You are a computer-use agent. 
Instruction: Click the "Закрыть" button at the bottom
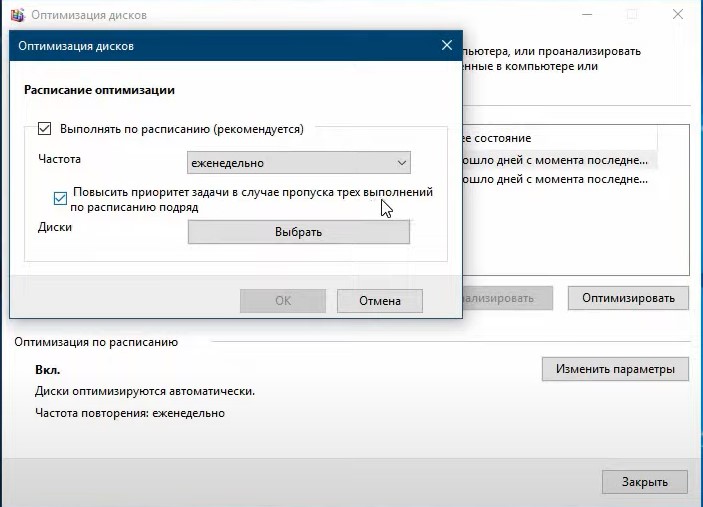644,481
